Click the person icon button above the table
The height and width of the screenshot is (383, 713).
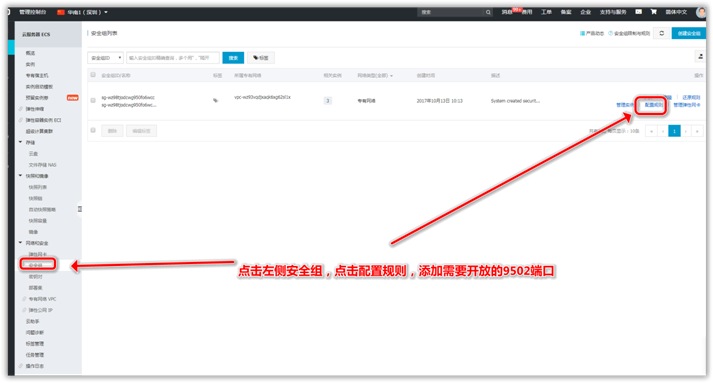click(x=700, y=56)
